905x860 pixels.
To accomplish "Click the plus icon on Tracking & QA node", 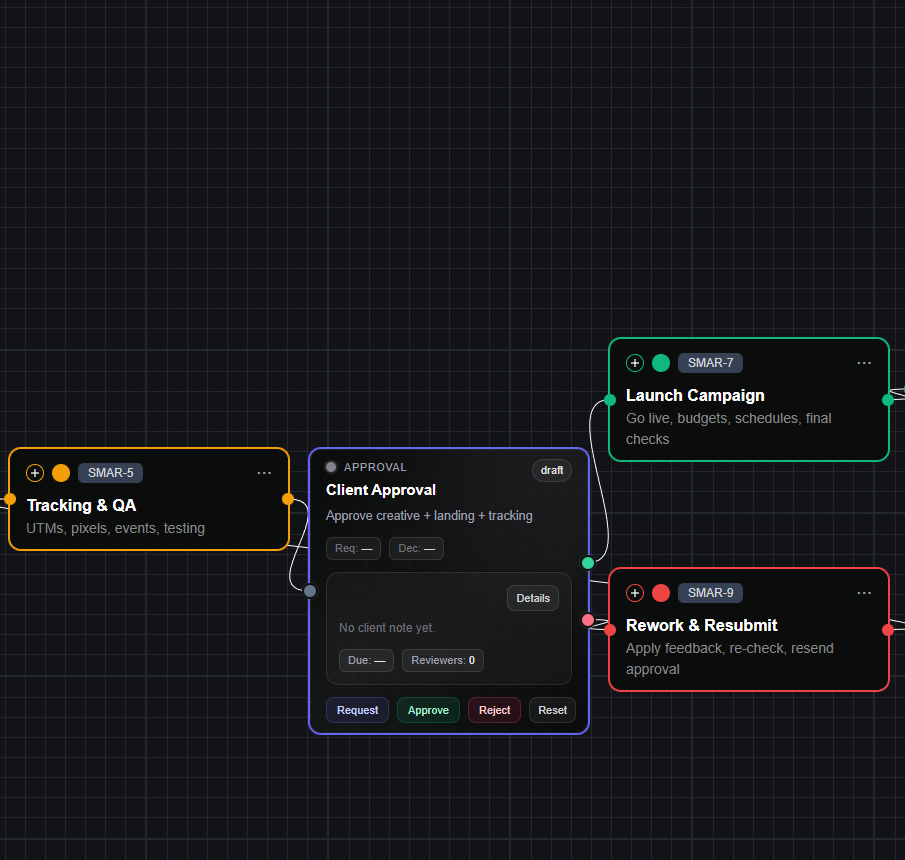I will [35, 473].
